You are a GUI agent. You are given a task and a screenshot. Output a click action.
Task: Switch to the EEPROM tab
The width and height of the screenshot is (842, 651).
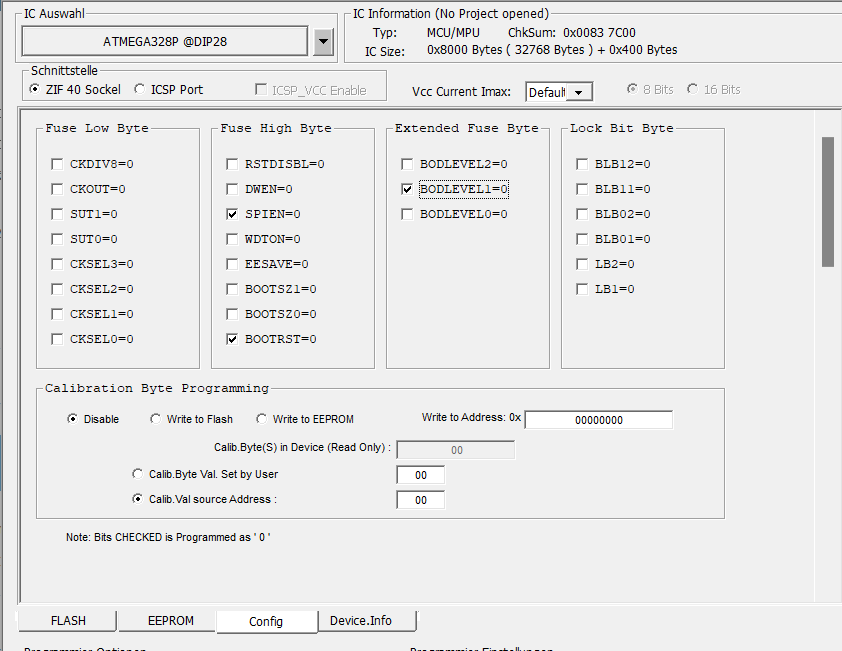[x=170, y=620]
